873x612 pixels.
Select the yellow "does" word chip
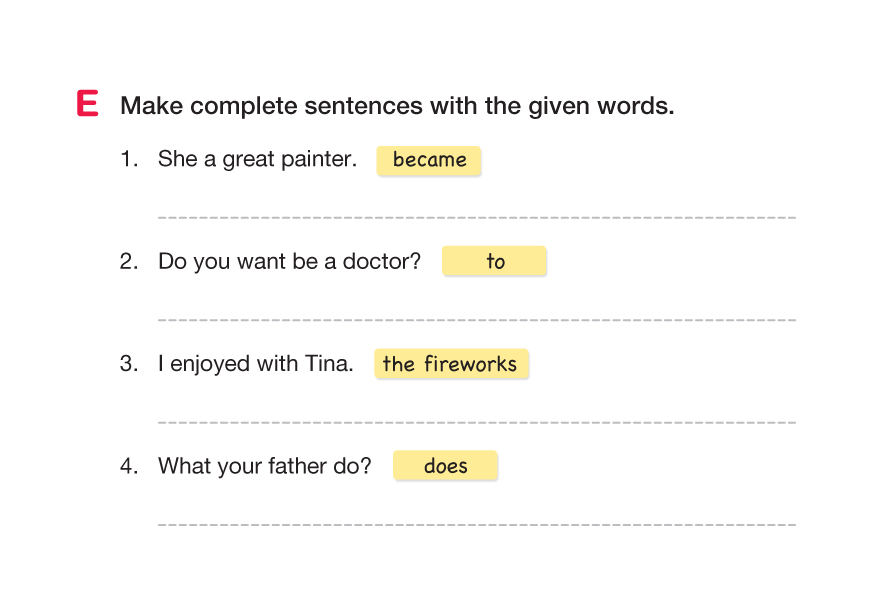coord(445,466)
